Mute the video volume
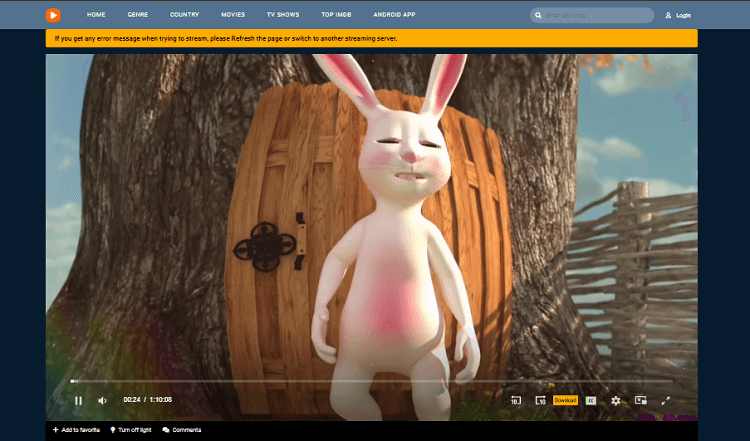 point(102,401)
